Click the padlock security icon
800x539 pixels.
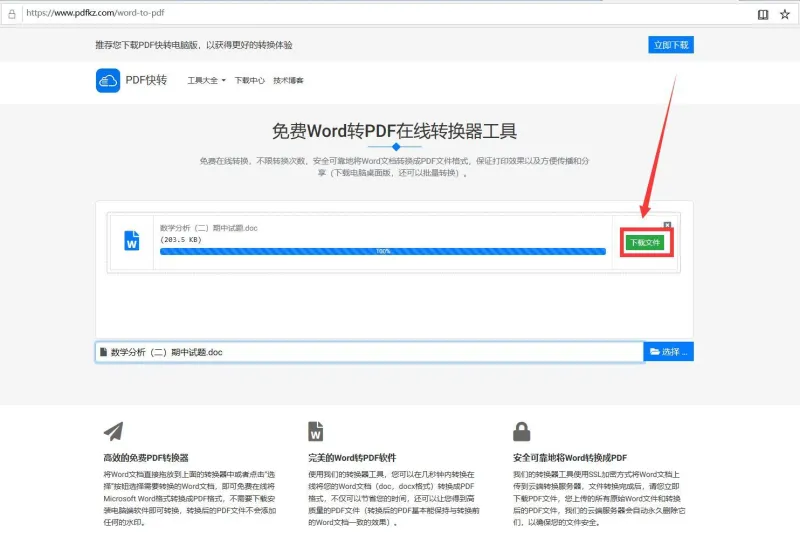point(521,431)
